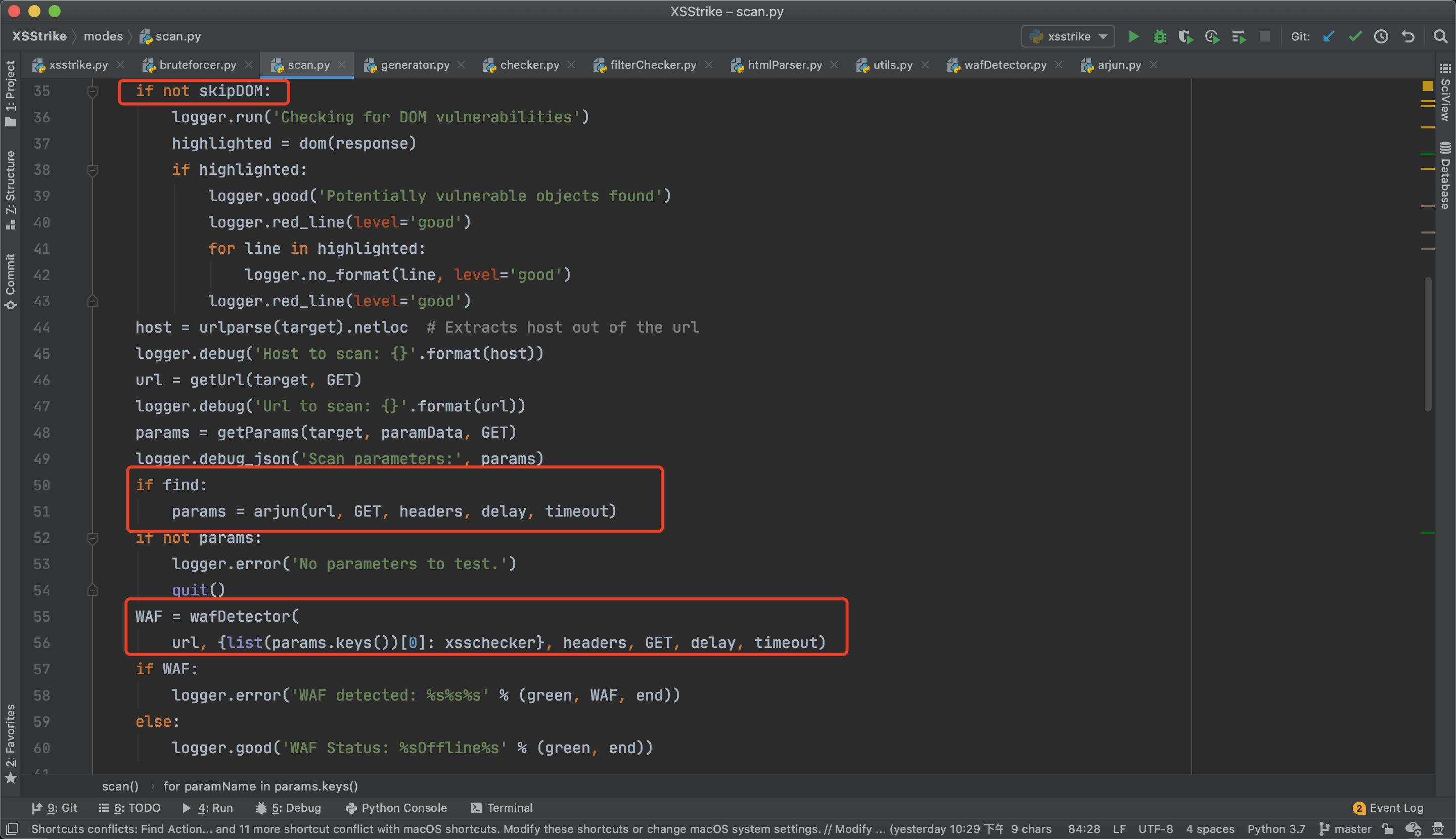1456x839 pixels.
Task: Switch to the wafDetector.py tab
Action: pyautogui.click(x=1005, y=65)
